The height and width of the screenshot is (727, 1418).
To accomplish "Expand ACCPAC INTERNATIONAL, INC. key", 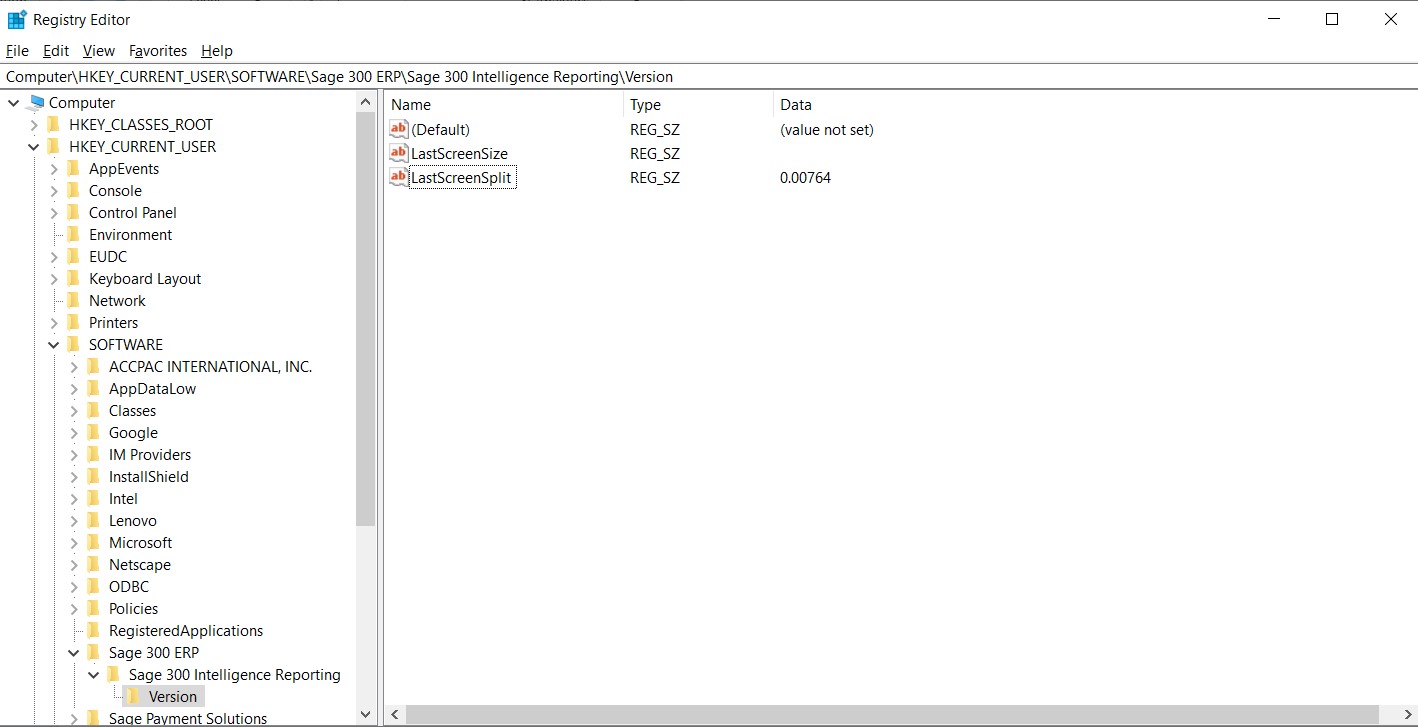I will [74, 367].
